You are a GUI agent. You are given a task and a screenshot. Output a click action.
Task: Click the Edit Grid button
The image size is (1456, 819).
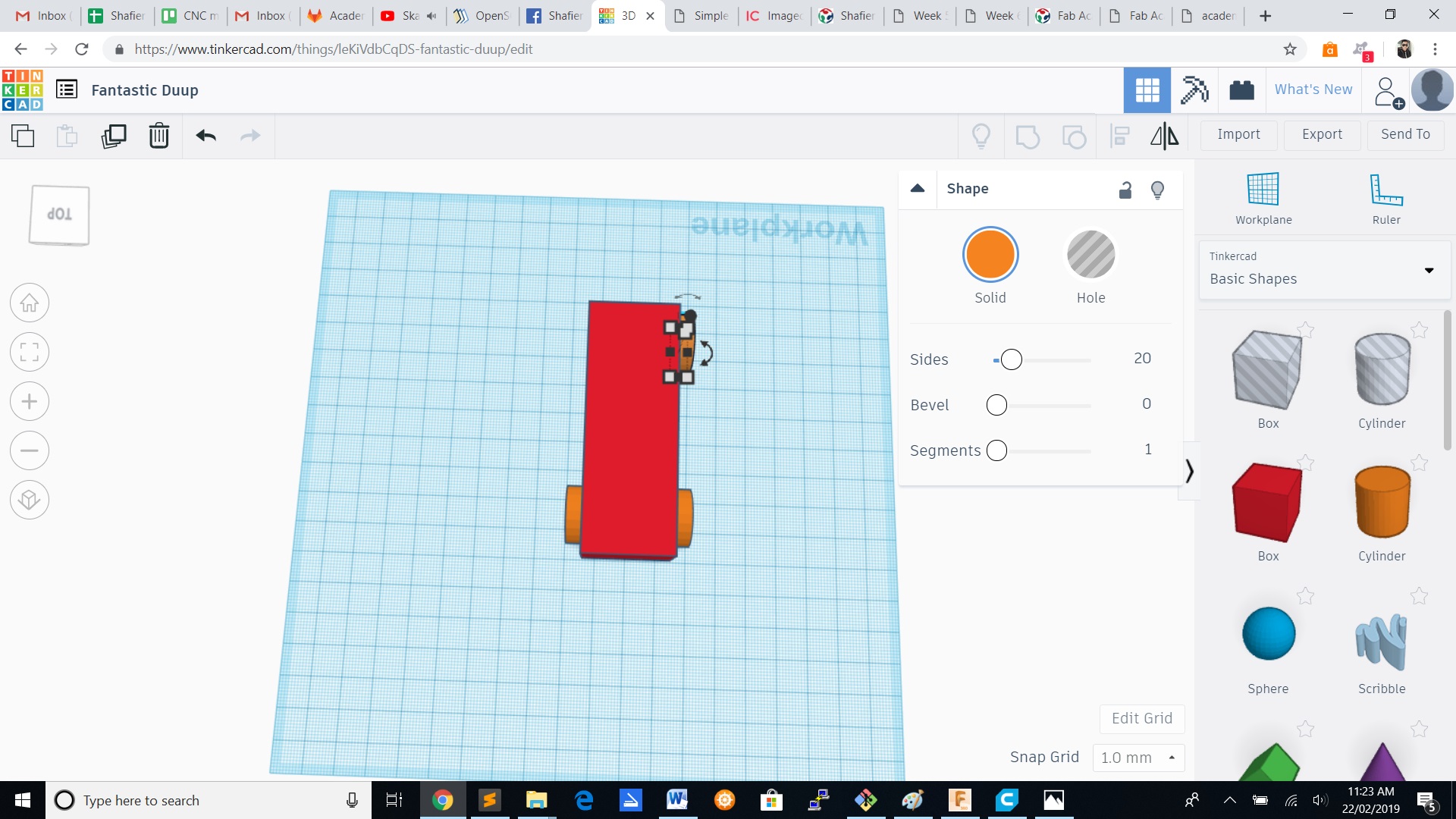(x=1141, y=718)
